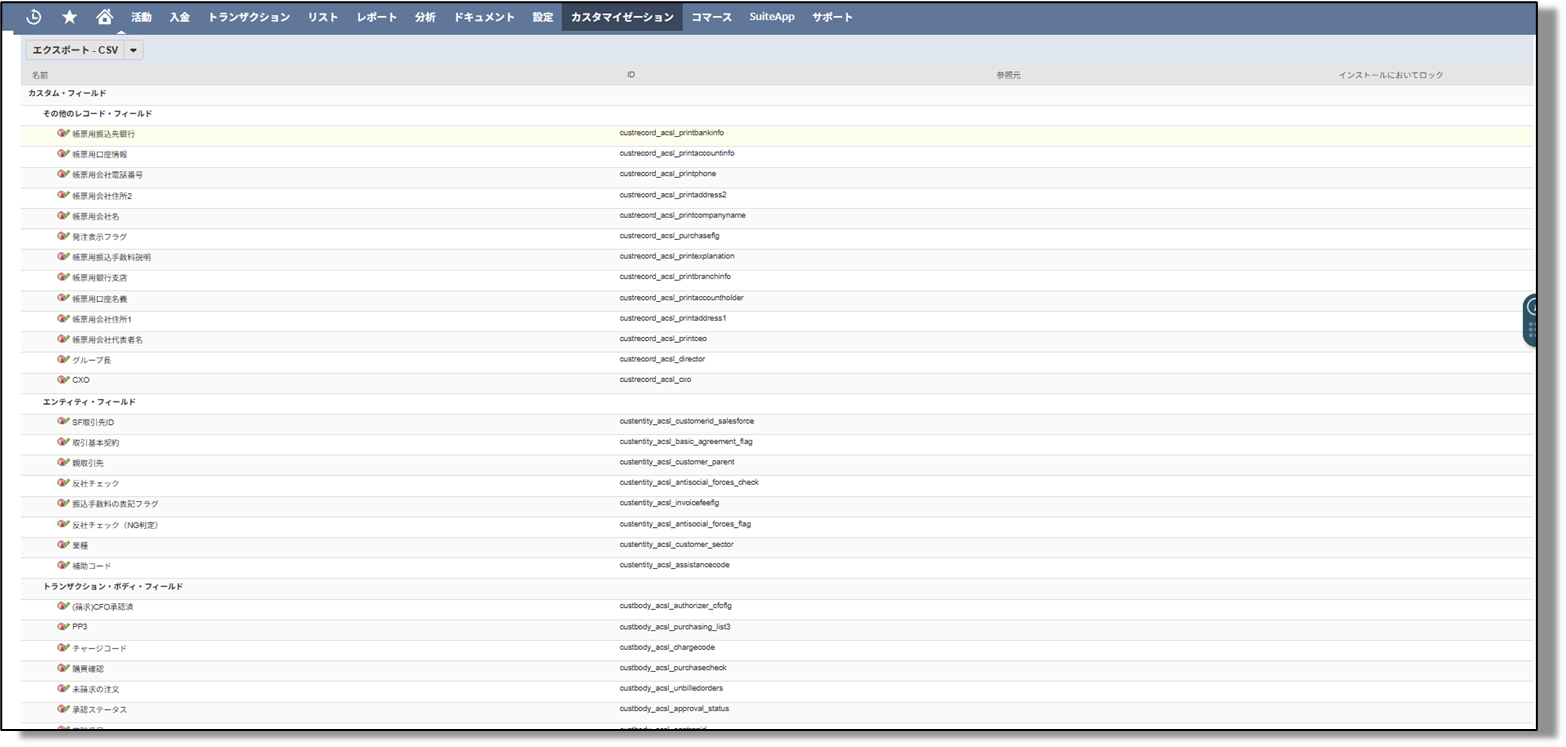Go to the home icon
Image resolution: width=1566 pixels, height=747 pixels.
[104, 17]
